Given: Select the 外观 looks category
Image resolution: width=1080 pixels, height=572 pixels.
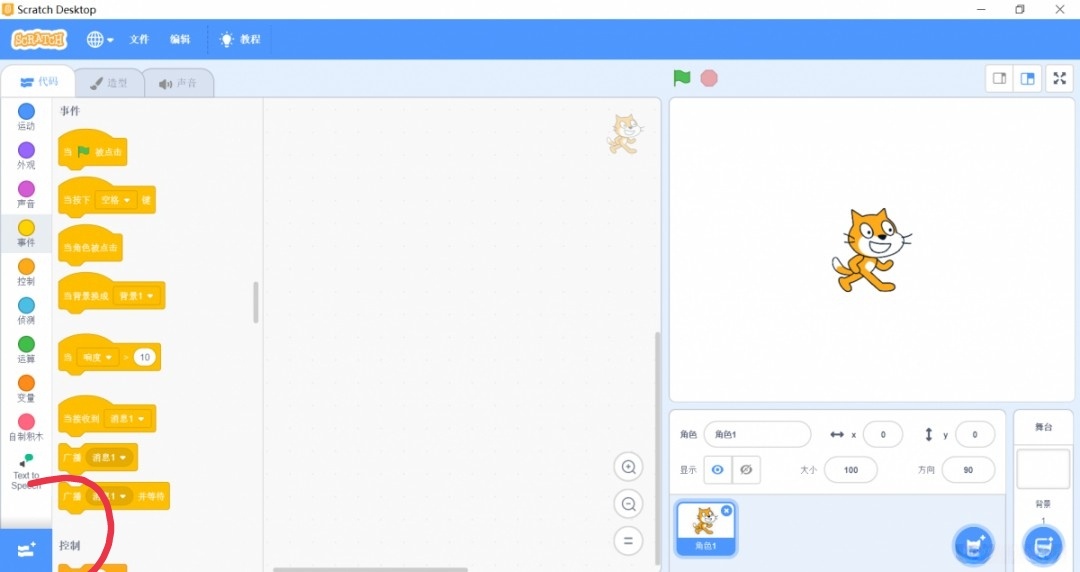Looking at the screenshot, I should pyautogui.click(x=26, y=155).
